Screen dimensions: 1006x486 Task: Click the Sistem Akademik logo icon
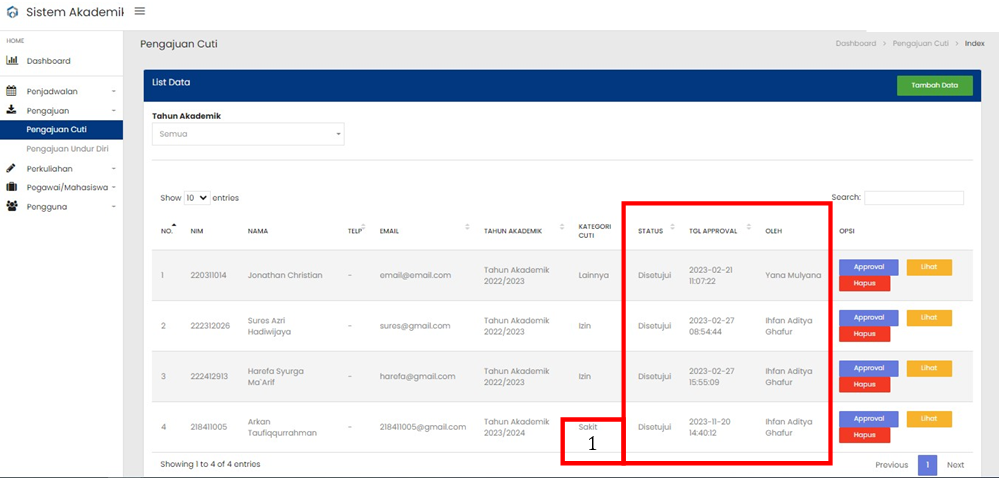click(12, 13)
